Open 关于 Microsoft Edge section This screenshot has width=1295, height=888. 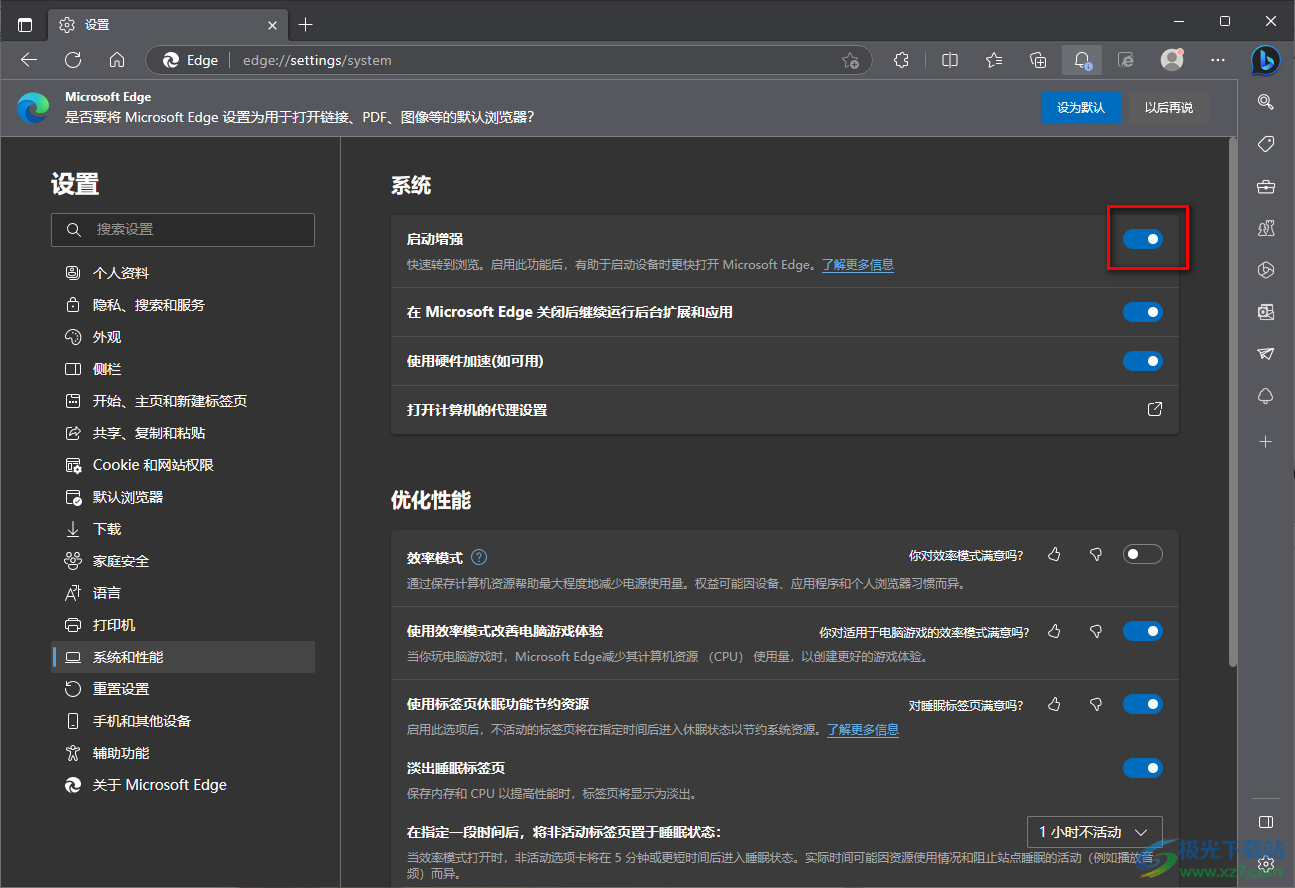(183, 785)
